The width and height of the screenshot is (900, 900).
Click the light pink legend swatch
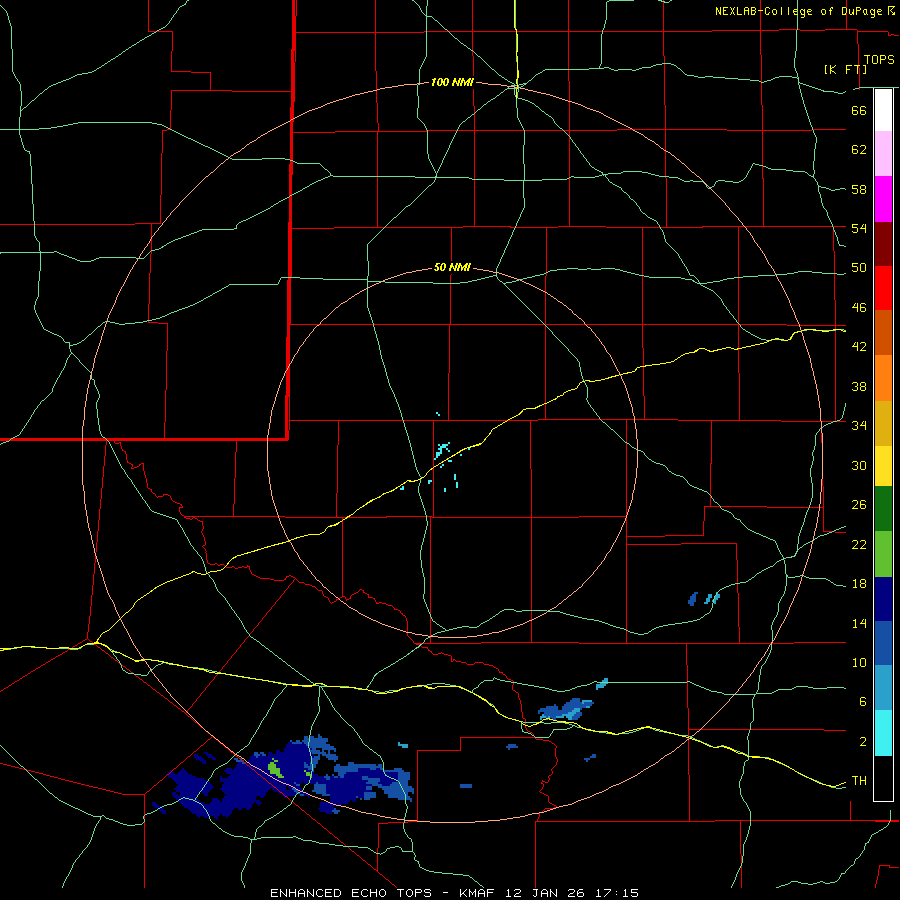pyautogui.click(x=883, y=153)
